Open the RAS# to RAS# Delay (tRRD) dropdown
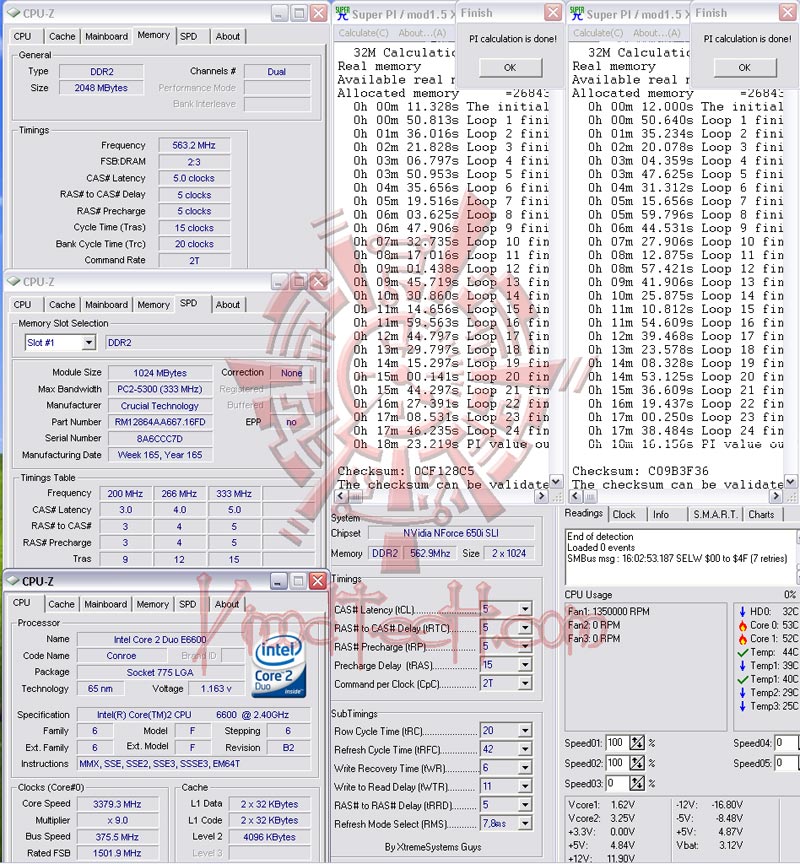 525,805
